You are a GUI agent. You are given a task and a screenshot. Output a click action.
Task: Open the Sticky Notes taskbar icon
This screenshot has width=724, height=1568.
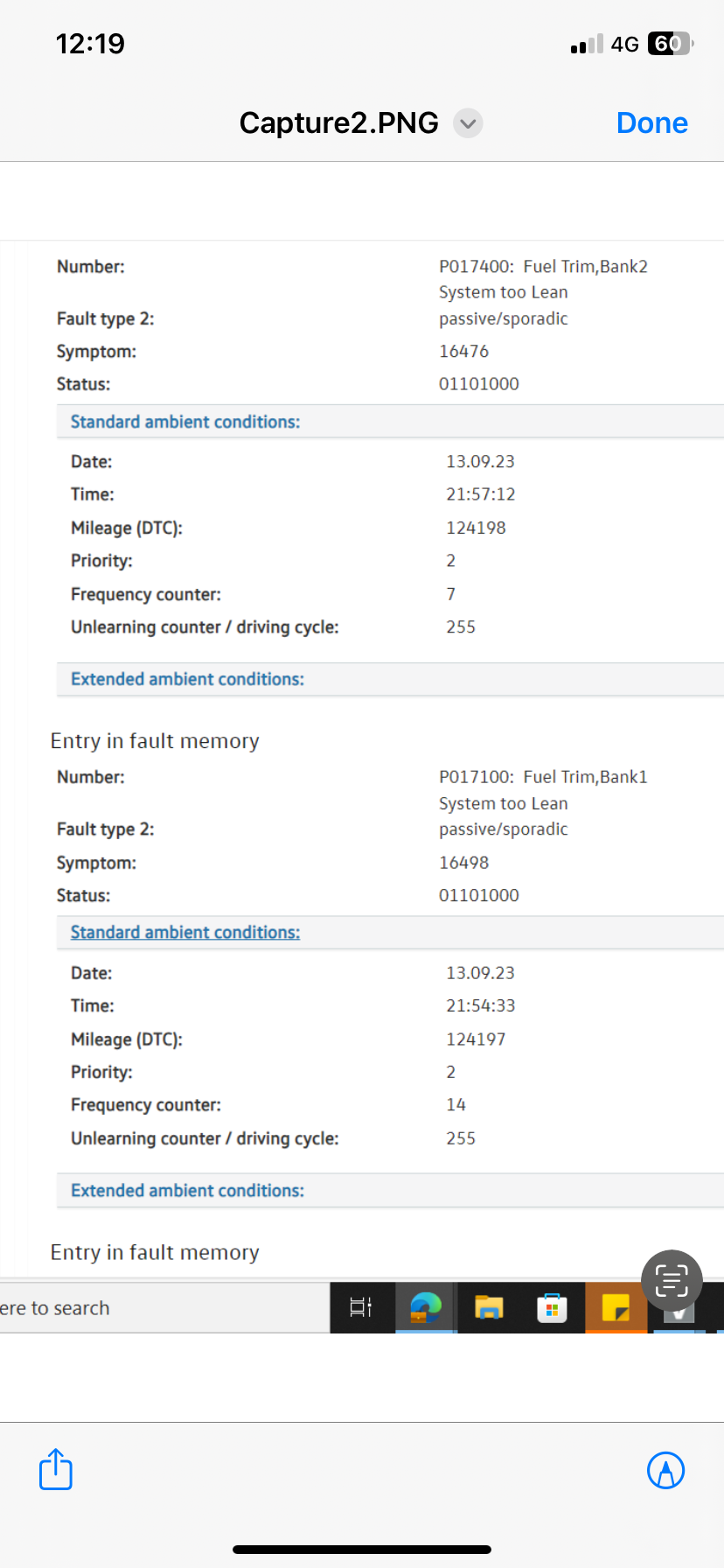[616, 1308]
